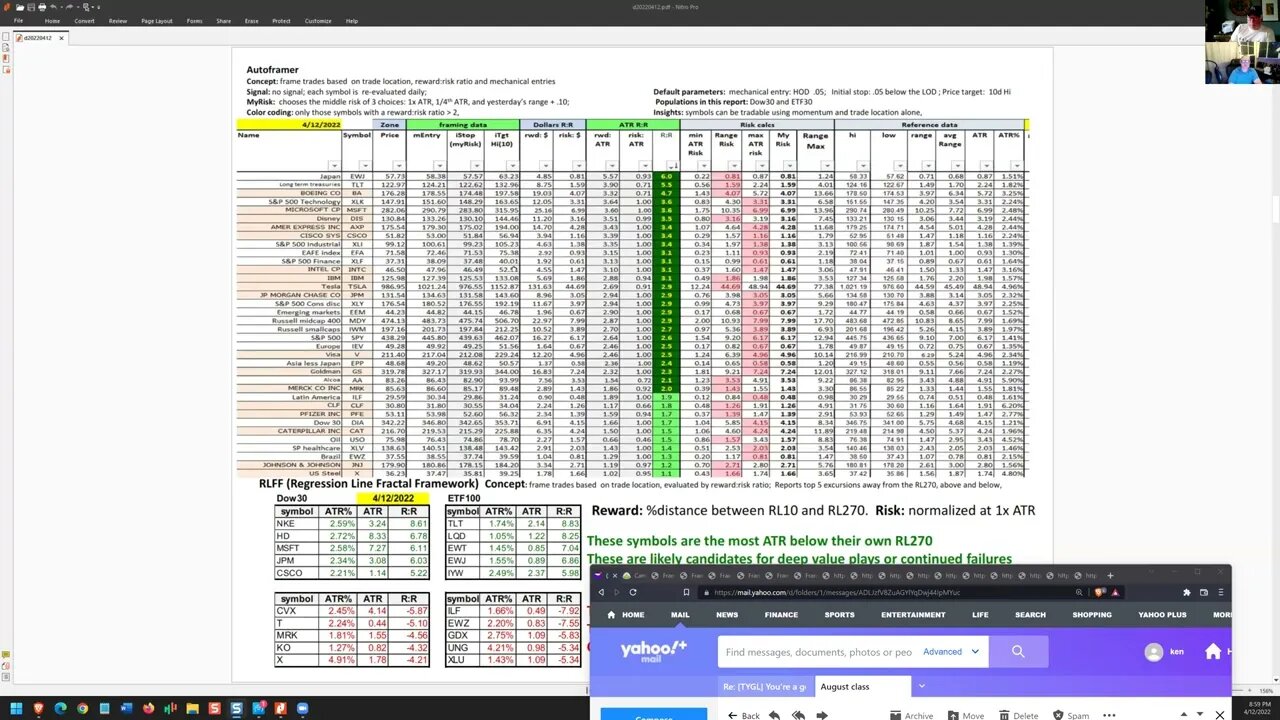Image resolution: width=1280 pixels, height=720 pixels.
Task: Open the Erase ribbon tab
Action: [x=251, y=21]
